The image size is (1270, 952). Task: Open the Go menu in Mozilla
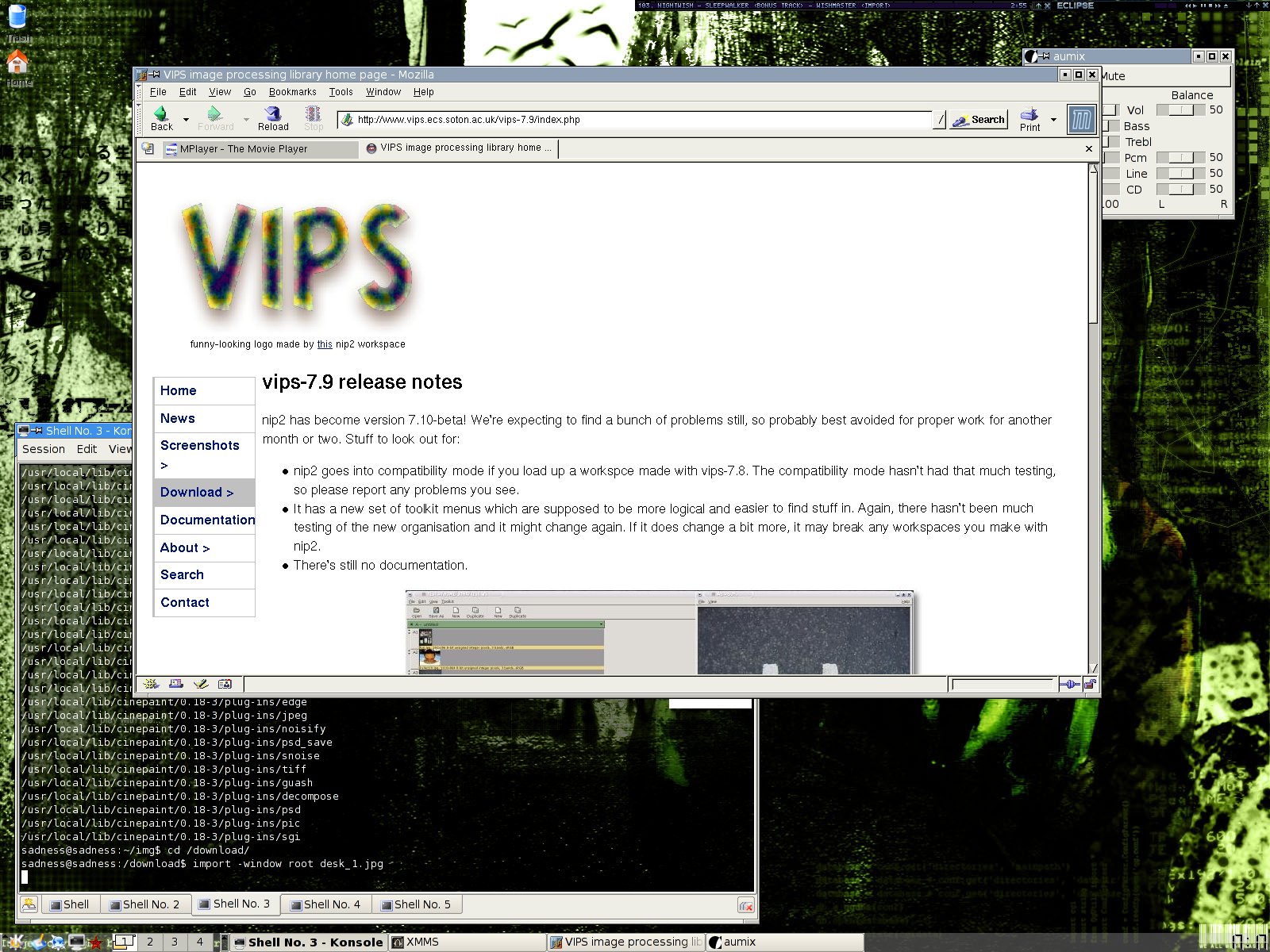[x=249, y=92]
